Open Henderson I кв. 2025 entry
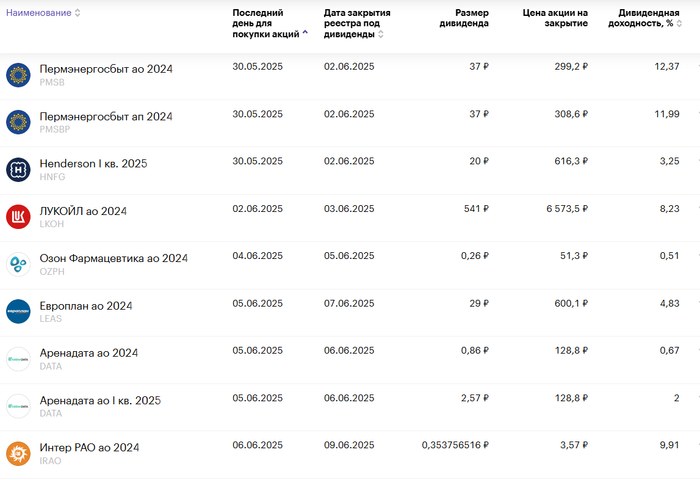700x480 pixels. [93, 164]
